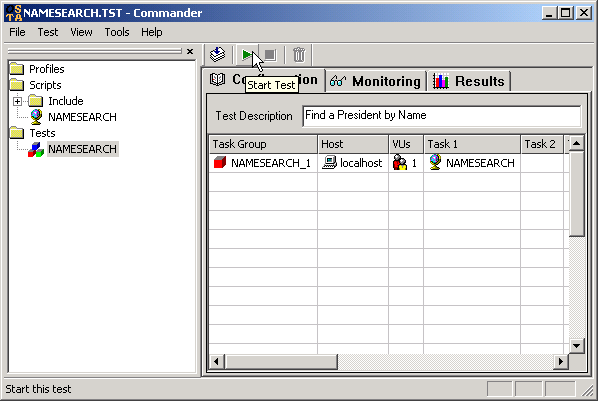Click the virtual users people icon

(x=400, y=163)
